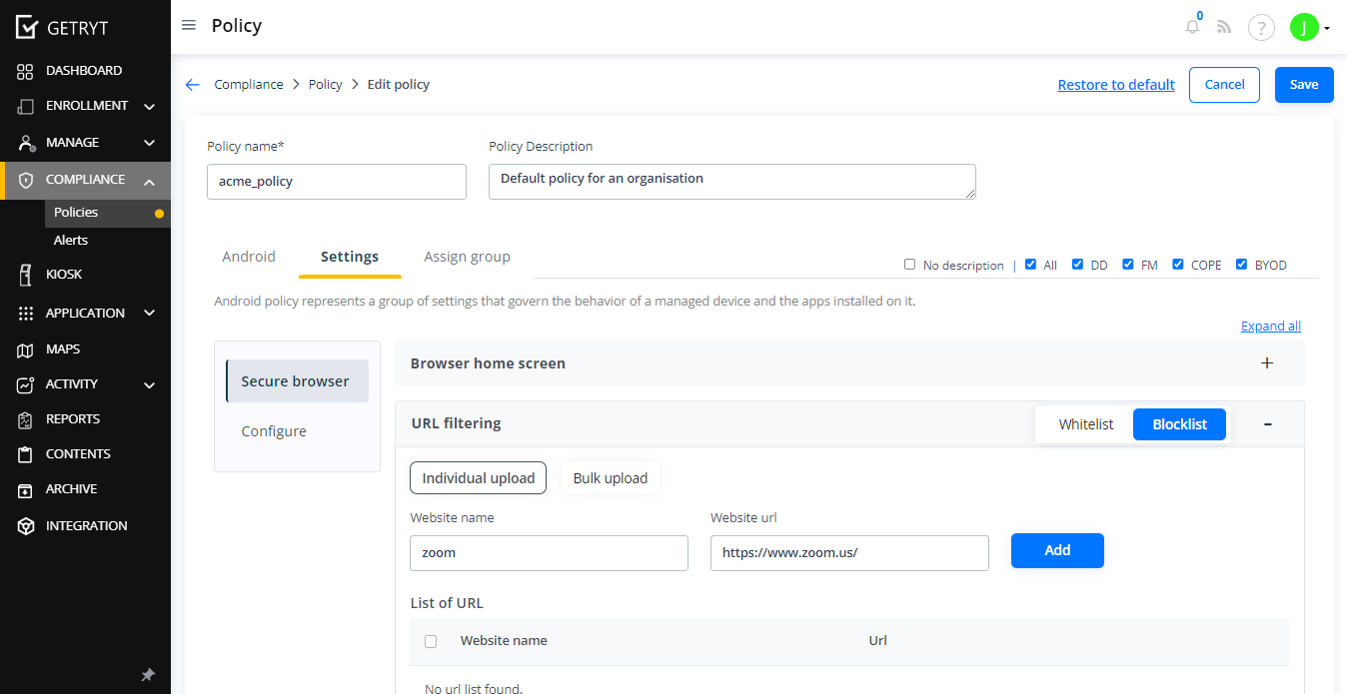
Task: Click the RSS feed icon
Action: coord(1224,27)
